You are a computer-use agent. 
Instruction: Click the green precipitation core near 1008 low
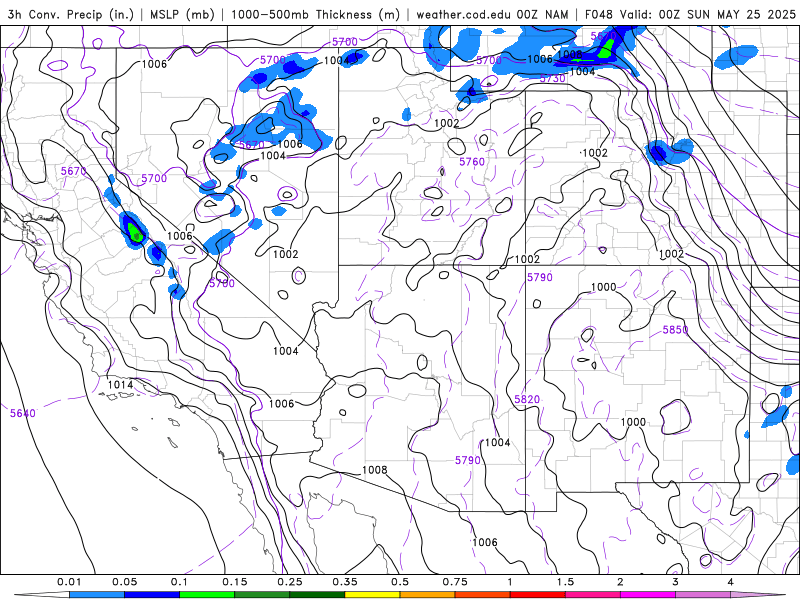pyautogui.click(x=607, y=51)
